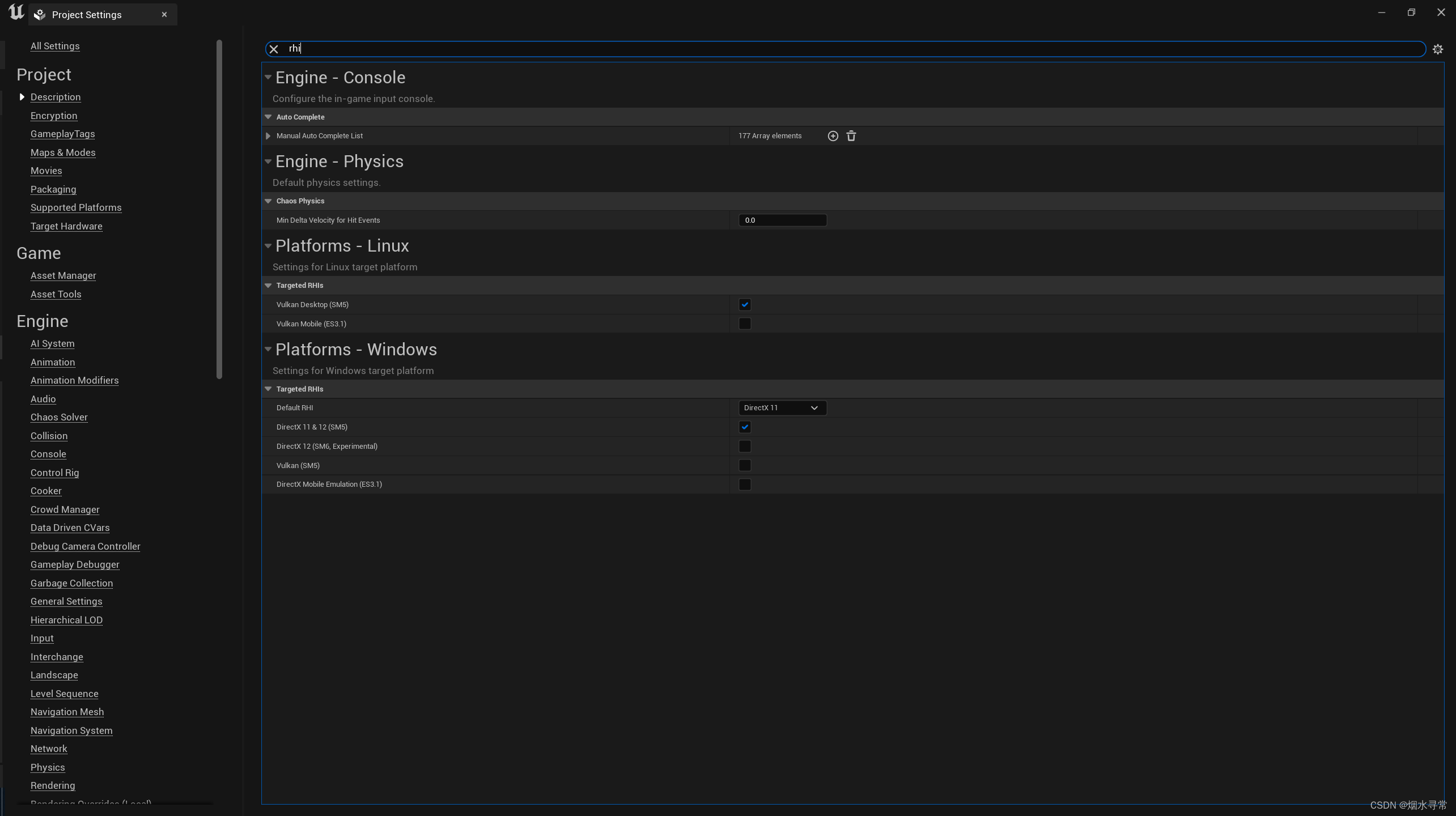
Task: Expand the Manual Auto Complete List array
Action: [x=268, y=136]
